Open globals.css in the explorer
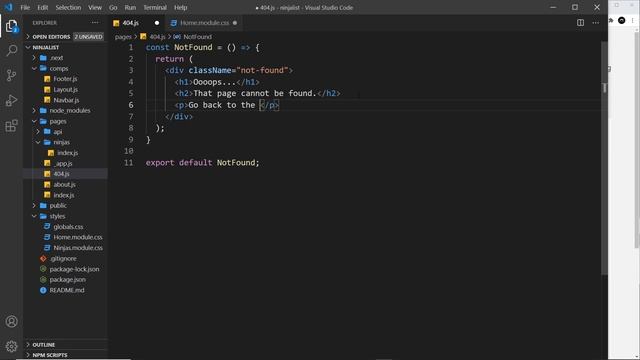The image size is (640, 360). pyautogui.click(x=65, y=227)
